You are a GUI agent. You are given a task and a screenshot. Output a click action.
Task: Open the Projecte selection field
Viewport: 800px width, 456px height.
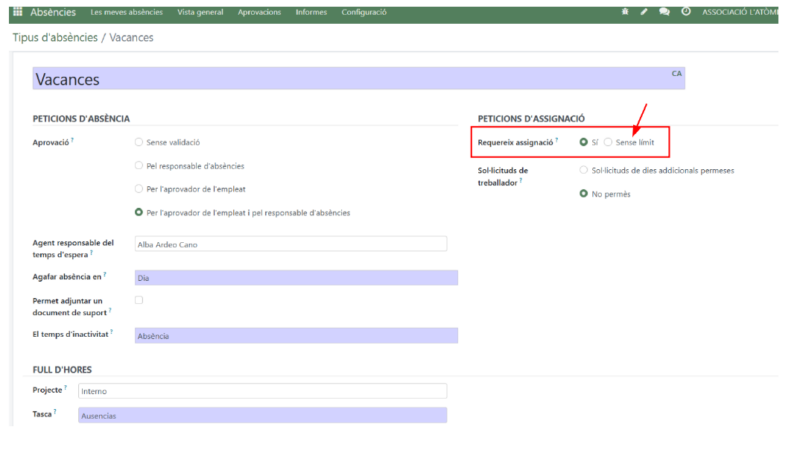[x=262, y=391]
